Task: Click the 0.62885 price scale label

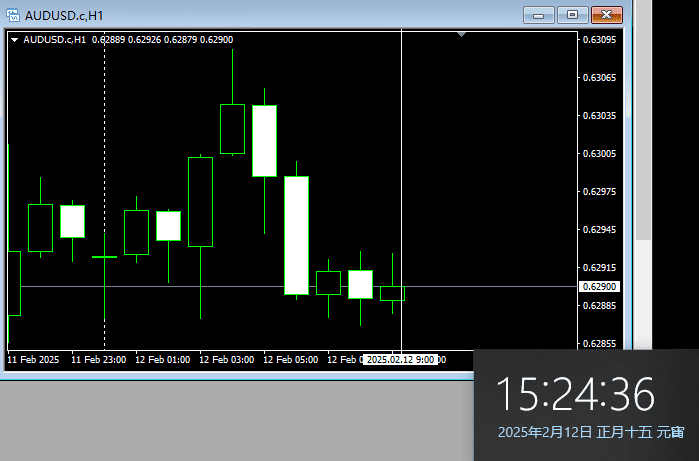Action: point(599,305)
